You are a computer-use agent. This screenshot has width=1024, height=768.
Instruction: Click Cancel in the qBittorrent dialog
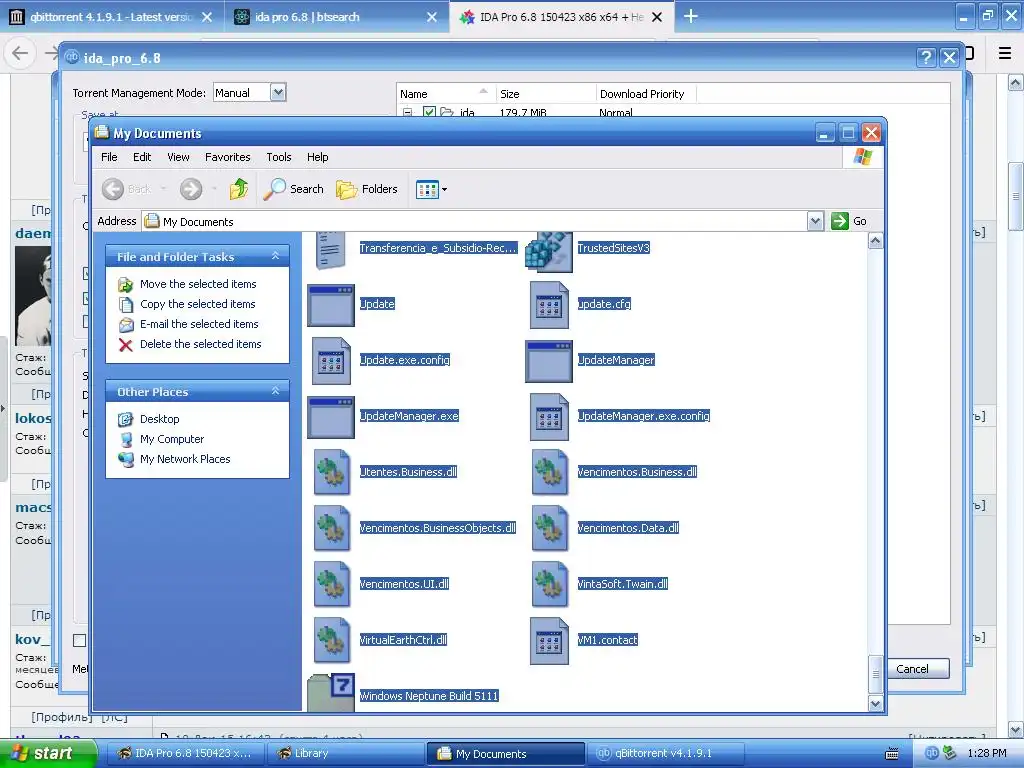pos(912,669)
